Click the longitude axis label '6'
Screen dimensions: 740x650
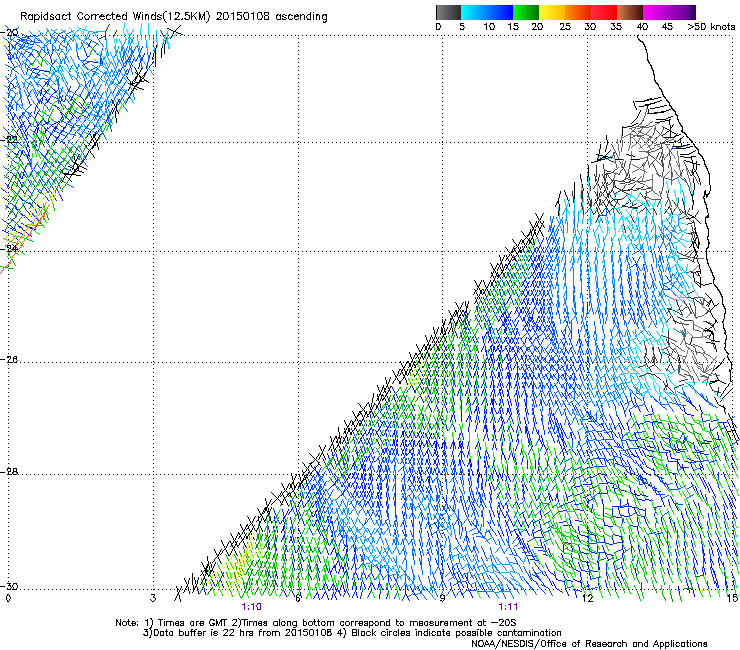(x=298, y=598)
